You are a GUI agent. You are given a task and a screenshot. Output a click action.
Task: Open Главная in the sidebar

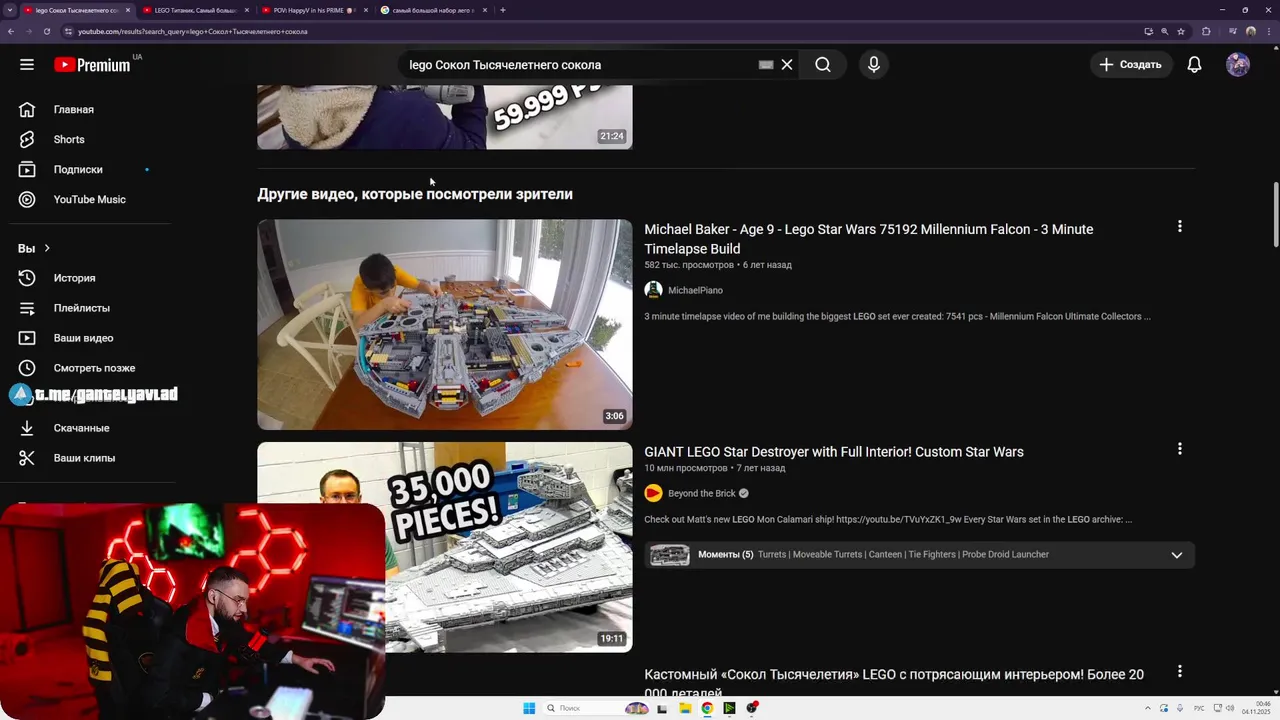point(74,109)
